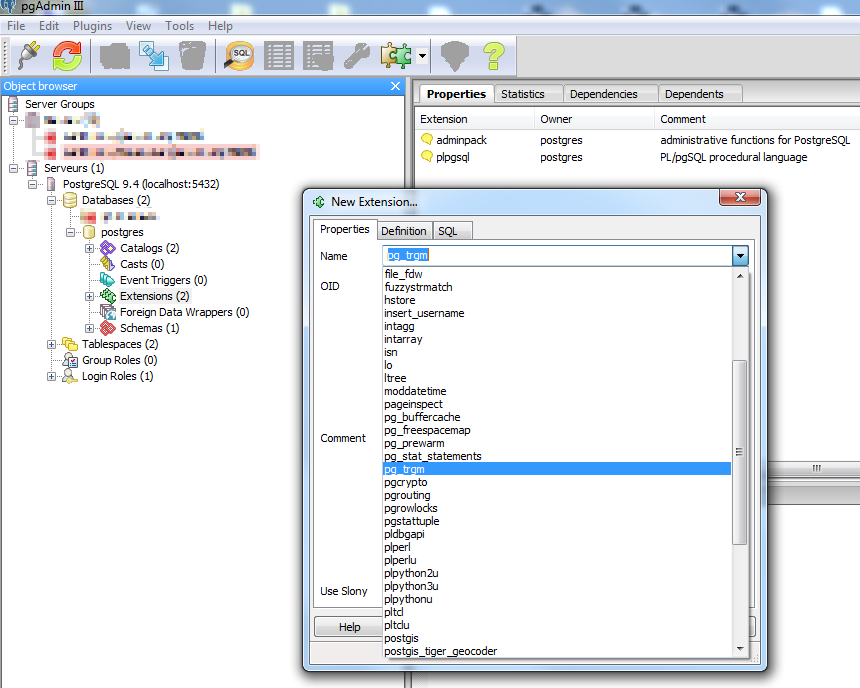Click the Help button in dialog
The image size is (860, 688).
(349, 627)
